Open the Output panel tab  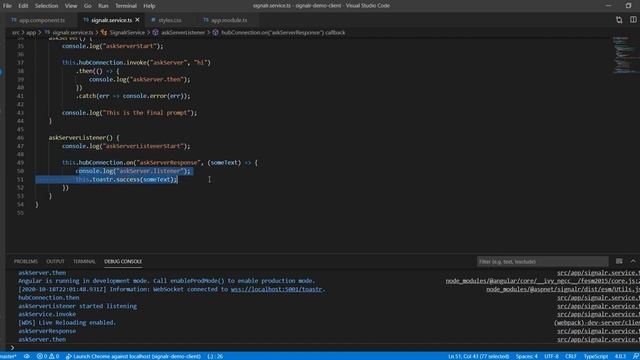pos(56,261)
